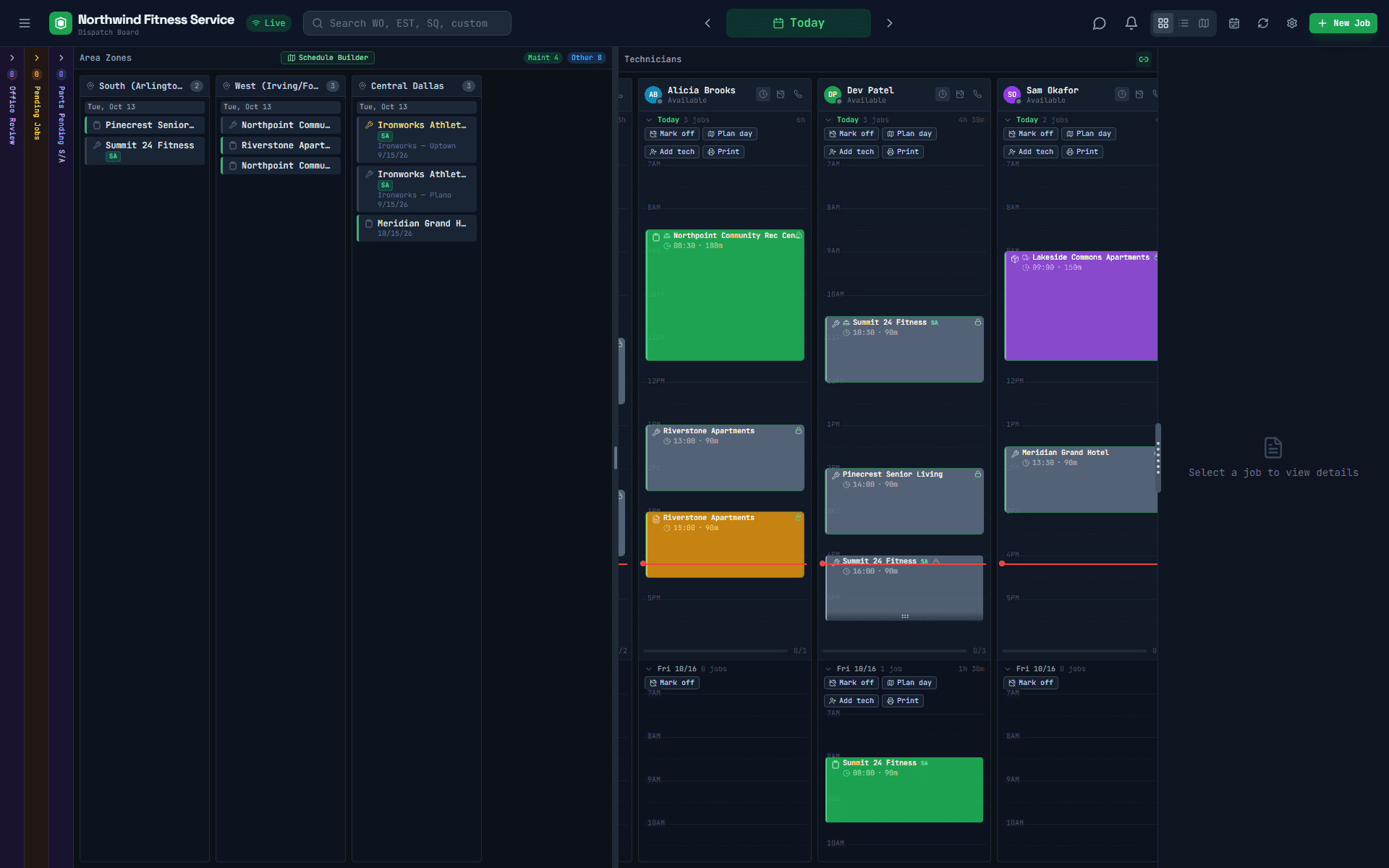Viewport: 1389px width, 868px height.
Task: Collapse Dev Patel's Fri 10/16 section
Action: point(828,669)
